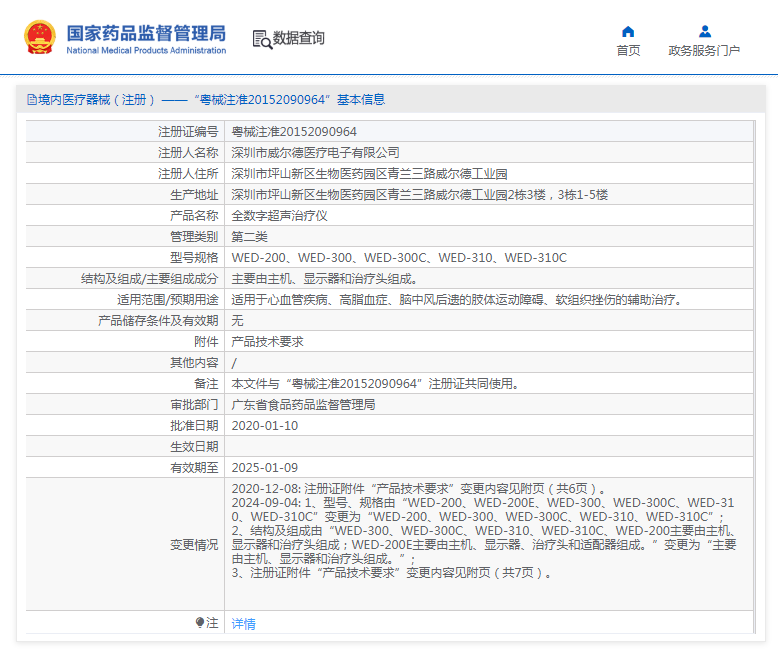Click the 变更情况 label

194,545
